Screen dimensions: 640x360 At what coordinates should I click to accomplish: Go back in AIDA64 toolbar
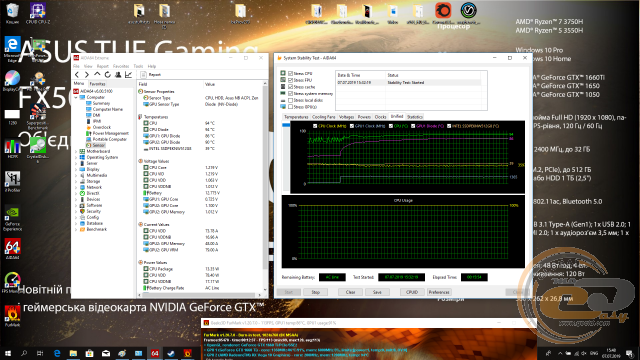click(x=77, y=75)
